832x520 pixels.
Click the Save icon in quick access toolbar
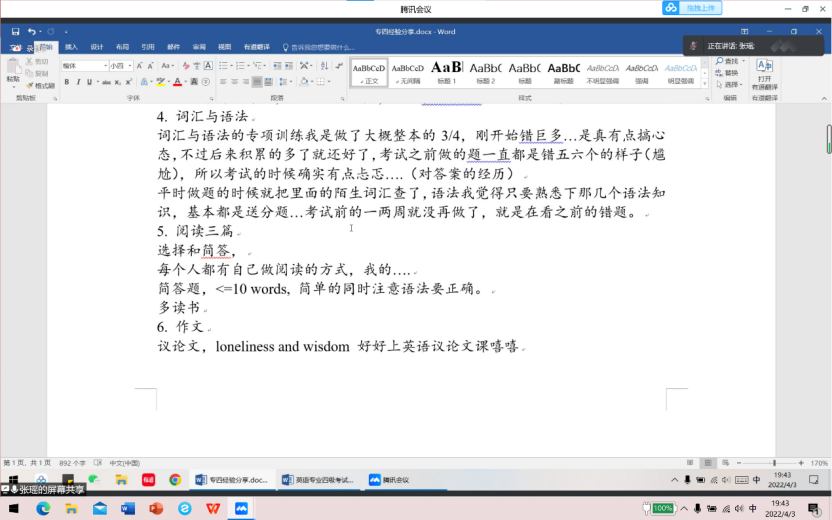(x=17, y=32)
